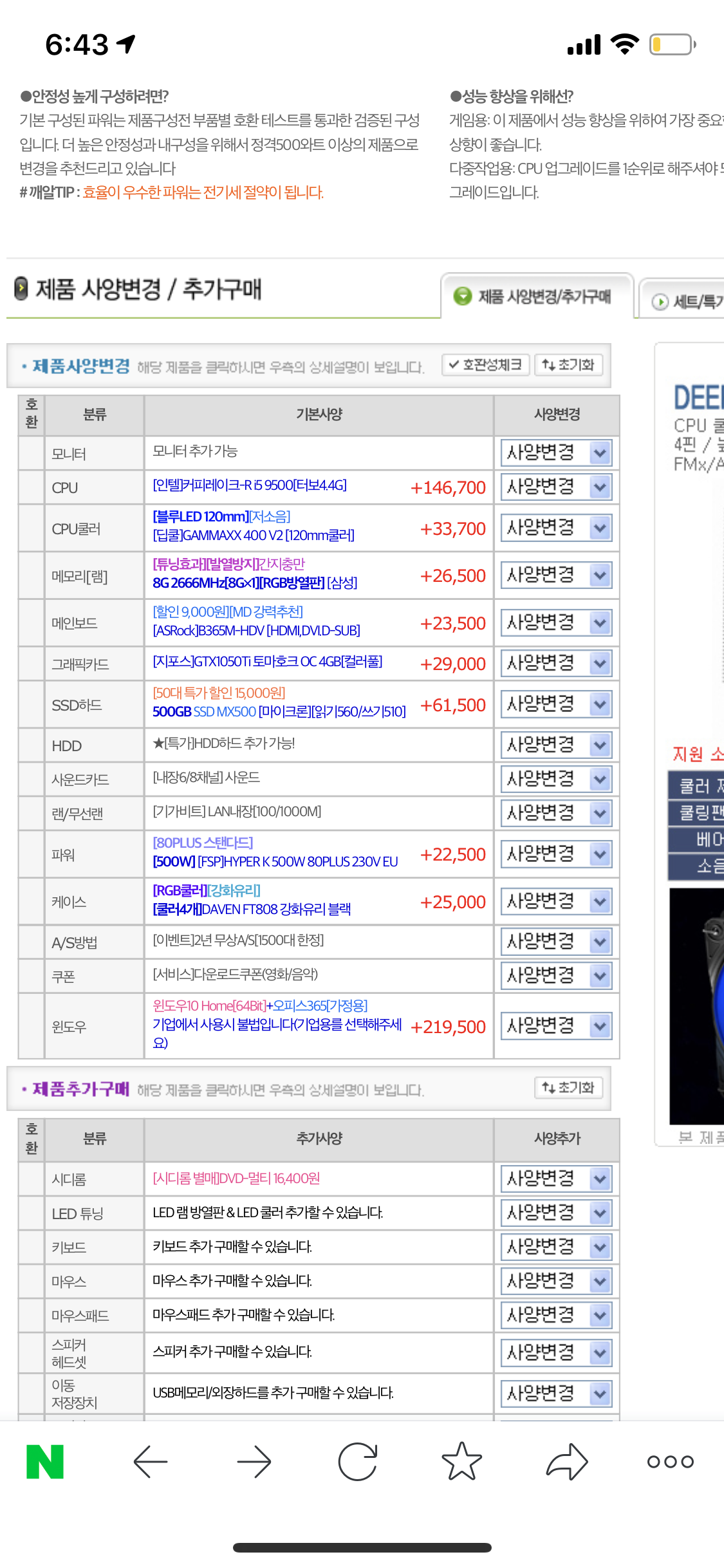Open 사양변경 dropdown for 시디롬 row
This screenshot has height=1568, width=724.
click(x=557, y=1179)
